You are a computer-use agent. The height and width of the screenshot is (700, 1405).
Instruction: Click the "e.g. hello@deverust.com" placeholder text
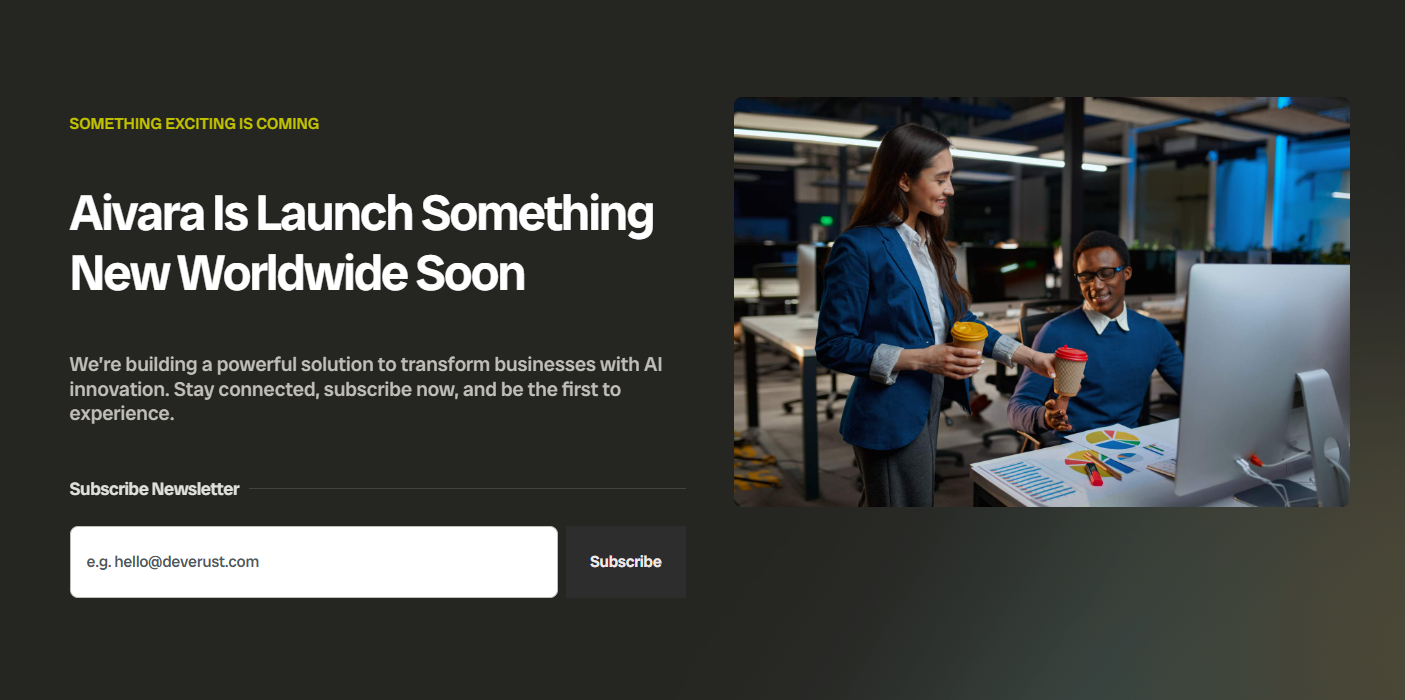pos(173,562)
